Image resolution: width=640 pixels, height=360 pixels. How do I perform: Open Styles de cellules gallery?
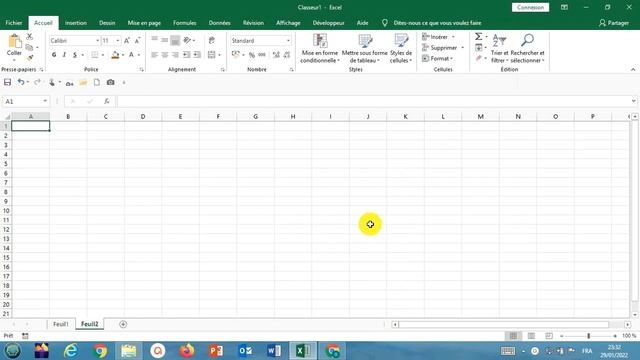pos(400,48)
